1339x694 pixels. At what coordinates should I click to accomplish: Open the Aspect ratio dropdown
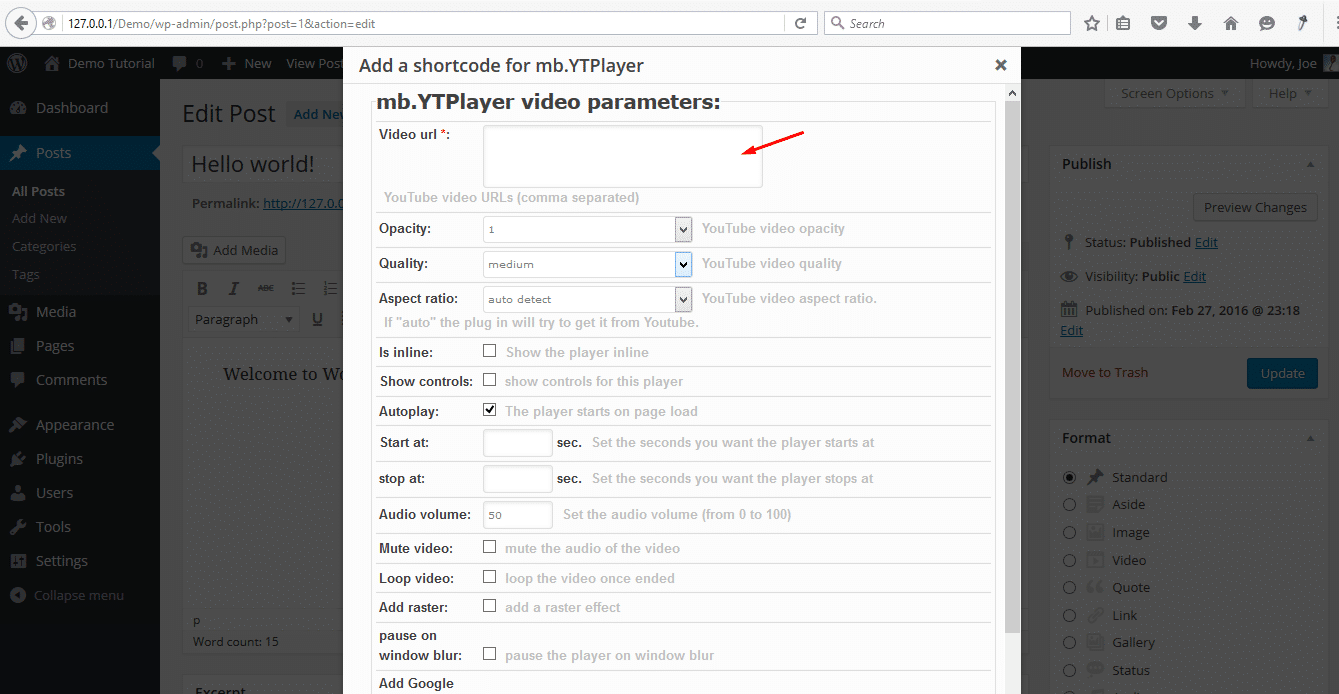588,299
